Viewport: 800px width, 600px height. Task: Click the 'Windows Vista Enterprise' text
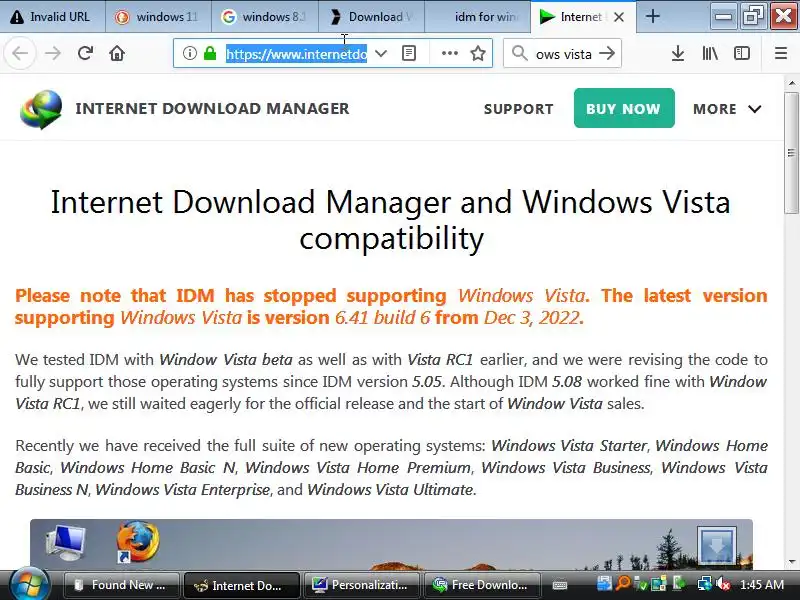pyautogui.click(x=183, y=489)
